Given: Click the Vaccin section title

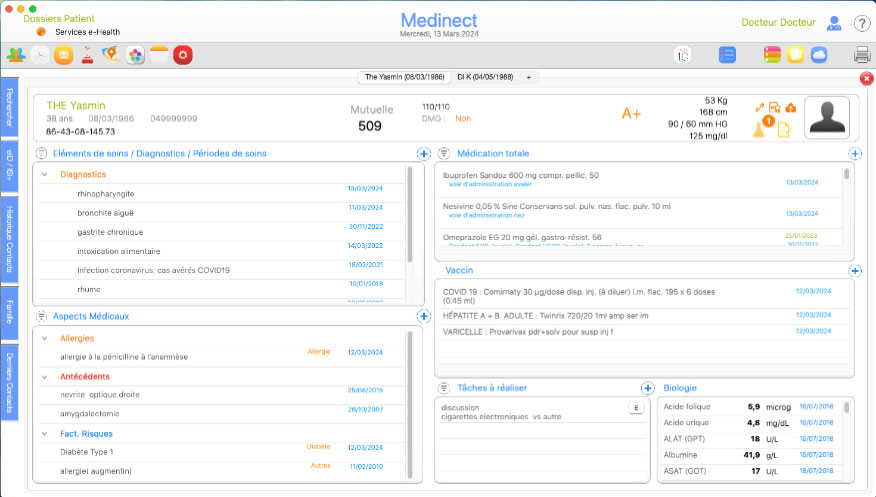Looking at the screenshot, I should (x=459, y=270).
